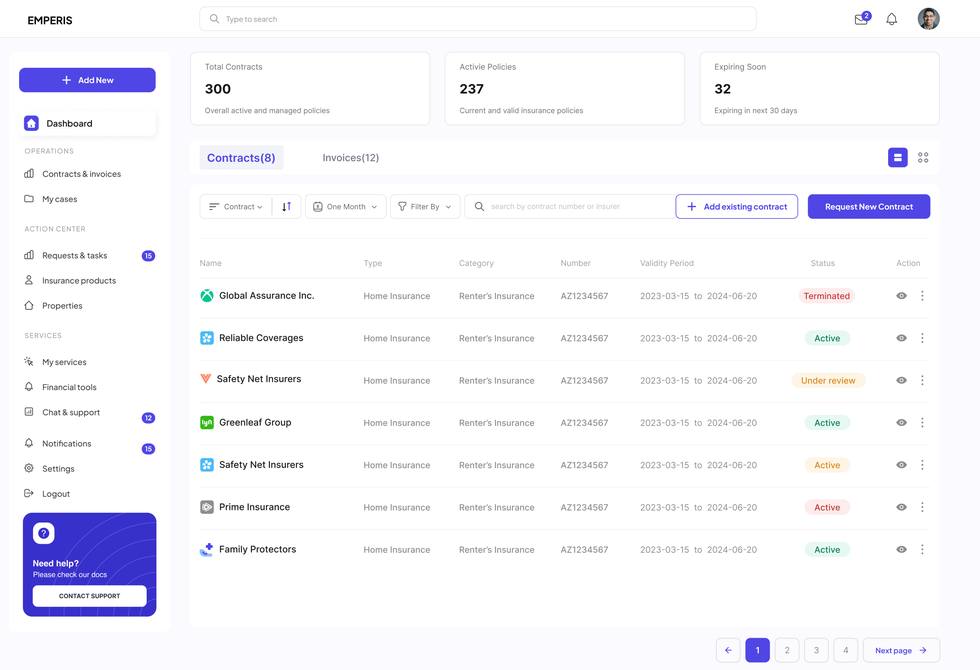Click Add existing contract button
980x670 pixels.
point(736,206)
